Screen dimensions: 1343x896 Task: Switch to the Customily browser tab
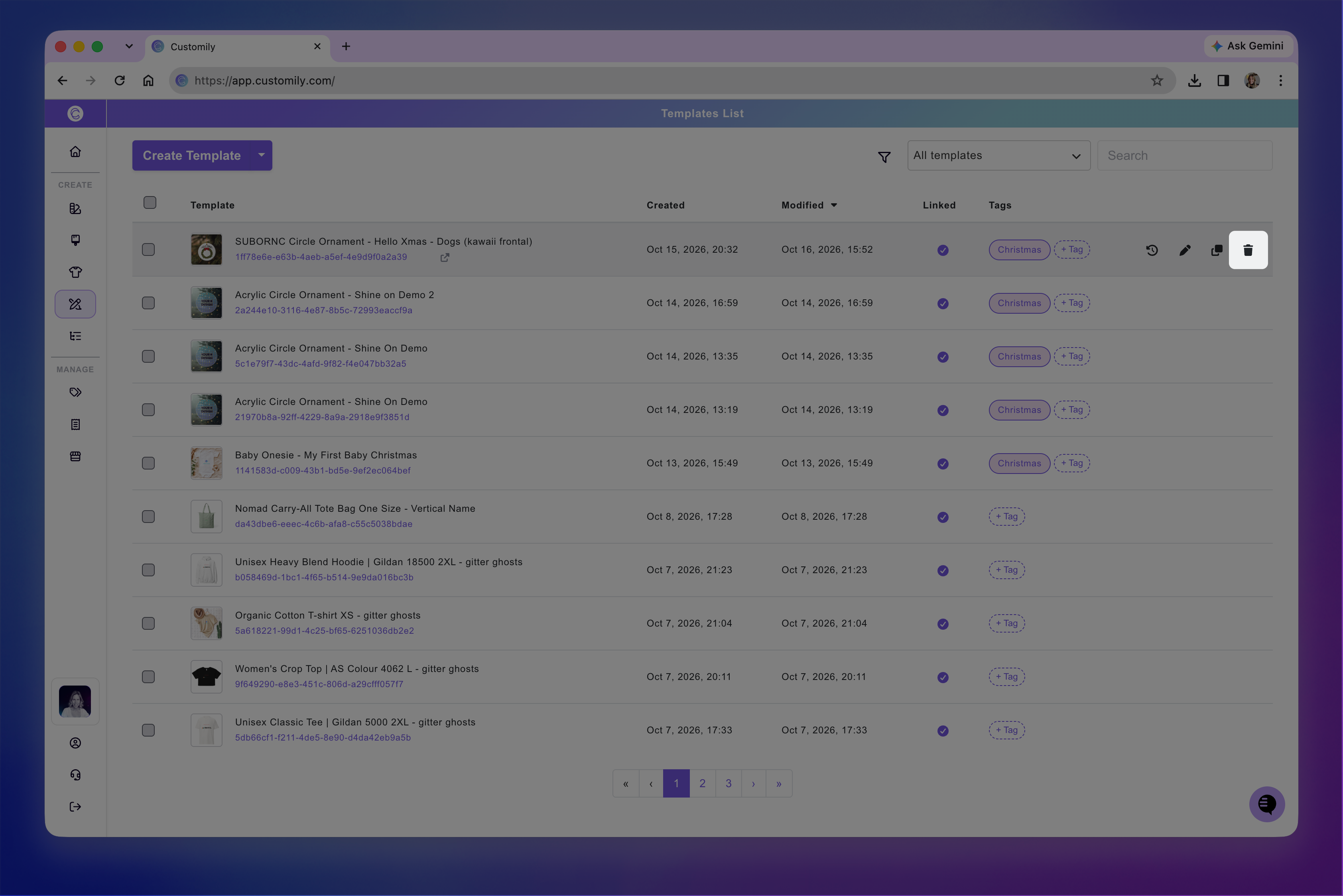[x=237, y=47]
